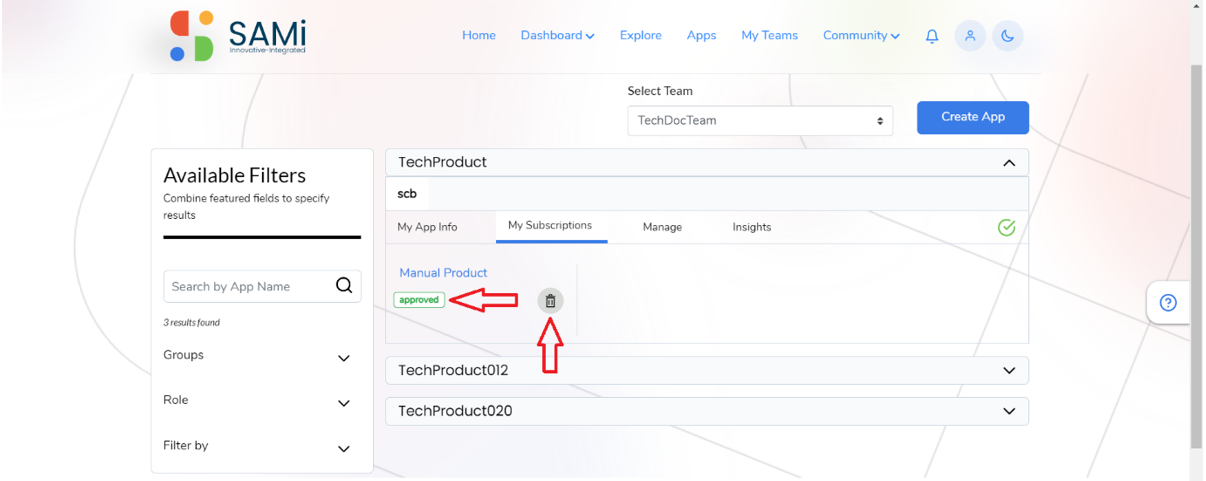This screenshot has height=481, width=1206.
Task: Open the Select Team dropdown
Action: click(760, 120)
